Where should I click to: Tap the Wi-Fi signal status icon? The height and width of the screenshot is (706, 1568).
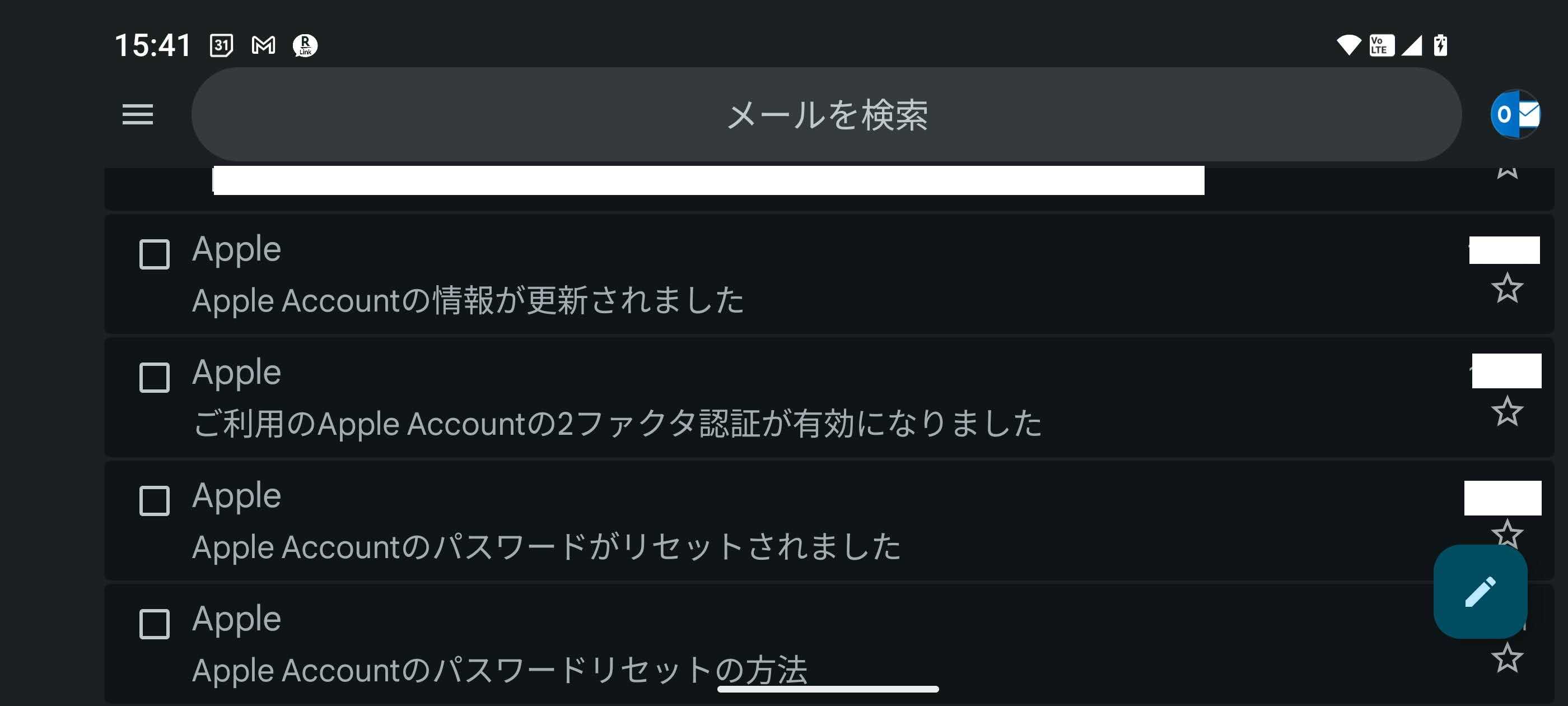pyautogui.click(x=1348, y=45)
